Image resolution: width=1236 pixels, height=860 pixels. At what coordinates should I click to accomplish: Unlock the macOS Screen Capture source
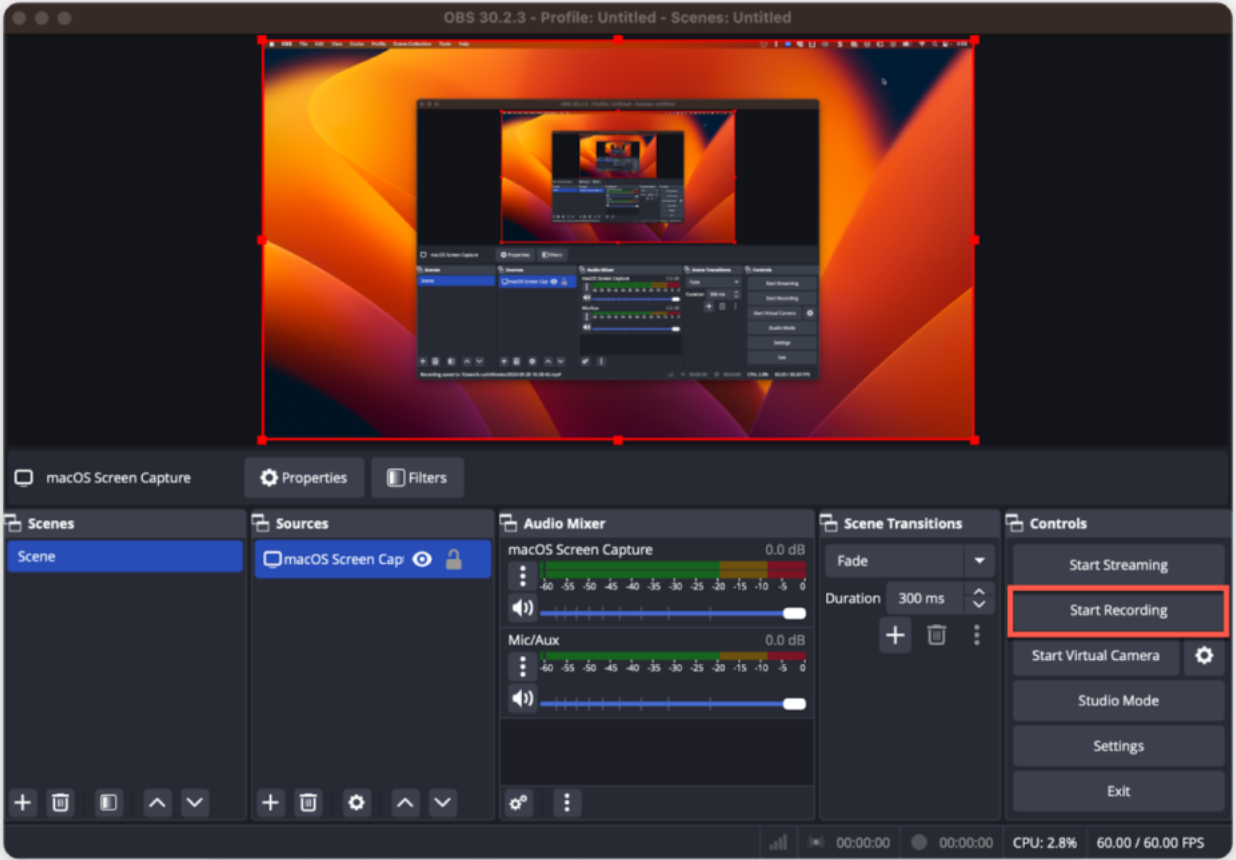pyautogui.click(x=456, y=559)
